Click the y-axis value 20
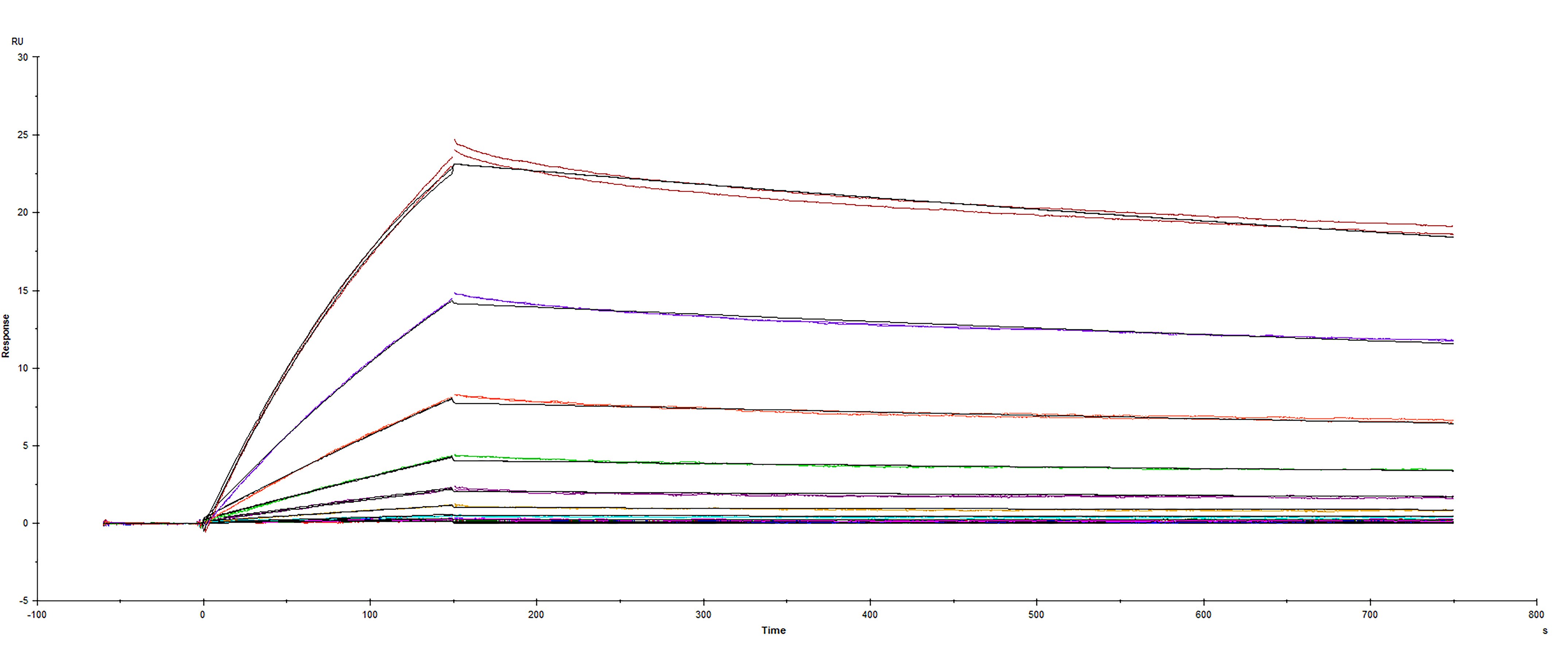The image size is (1568, 655). click(x=23, y=212)
